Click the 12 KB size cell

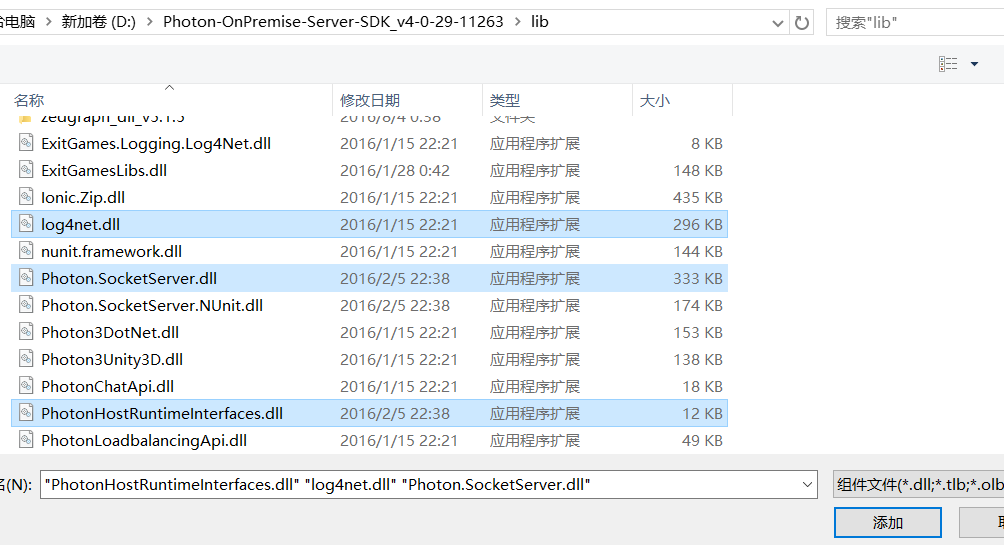[702, 414]
